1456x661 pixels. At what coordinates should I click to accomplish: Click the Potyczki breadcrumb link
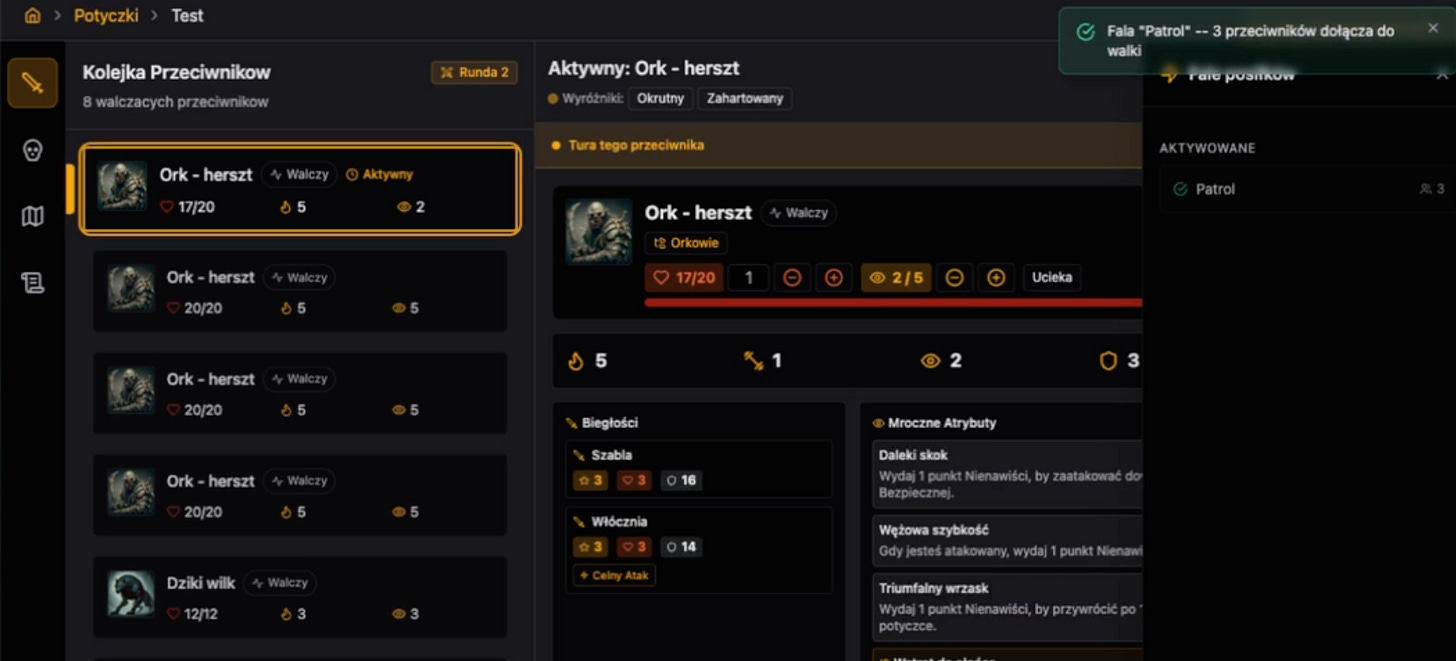[104, 16]
